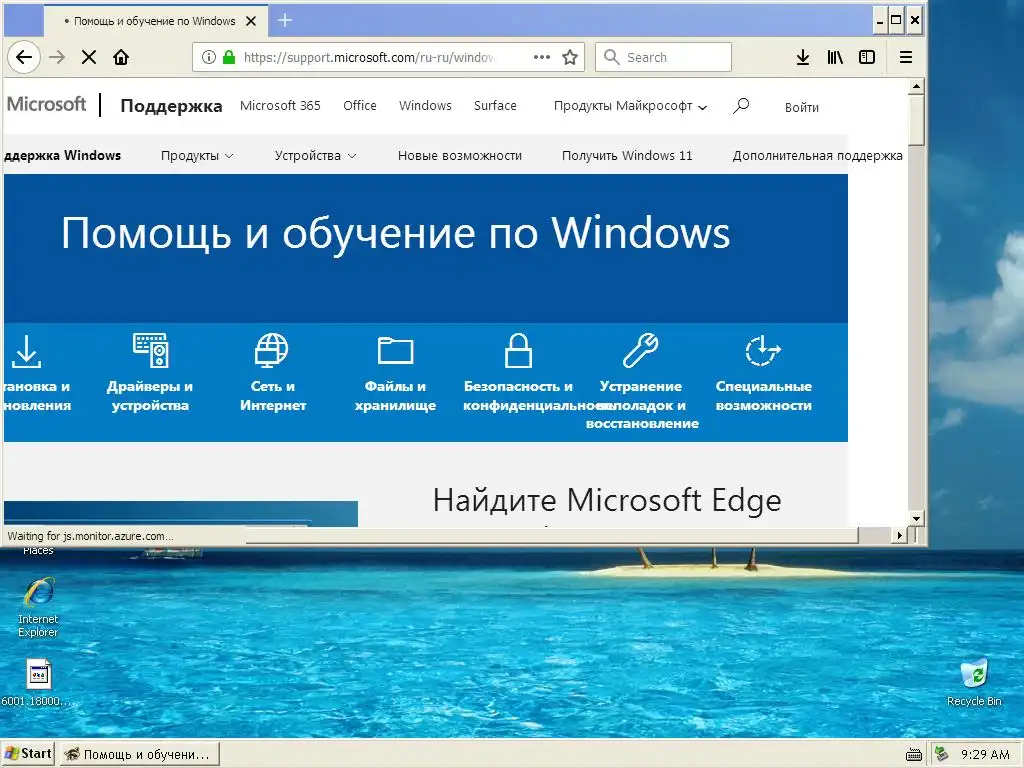Expand the 'Продукты Майкрософт' dropdown
1024x768 pixels.
point(630,106)
